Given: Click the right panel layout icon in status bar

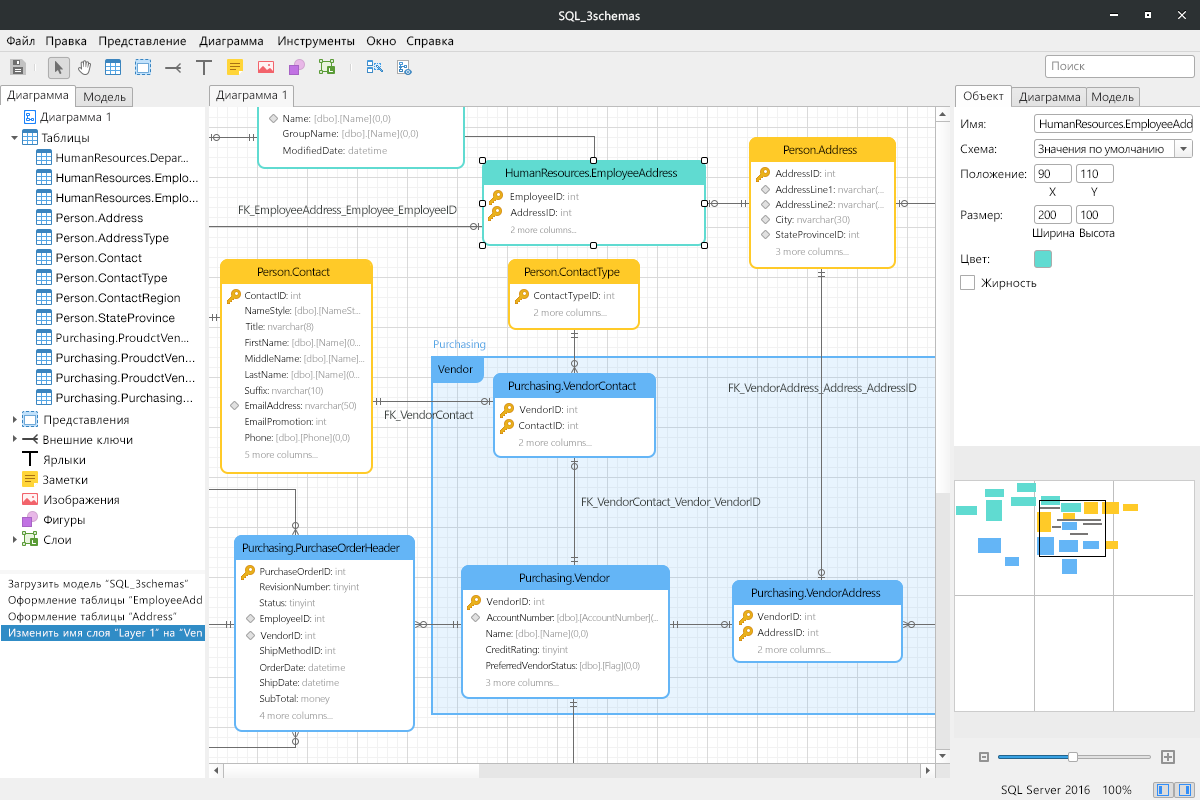Looking at the screenshot, I should pyautogui.click(x=1184, y=790).
